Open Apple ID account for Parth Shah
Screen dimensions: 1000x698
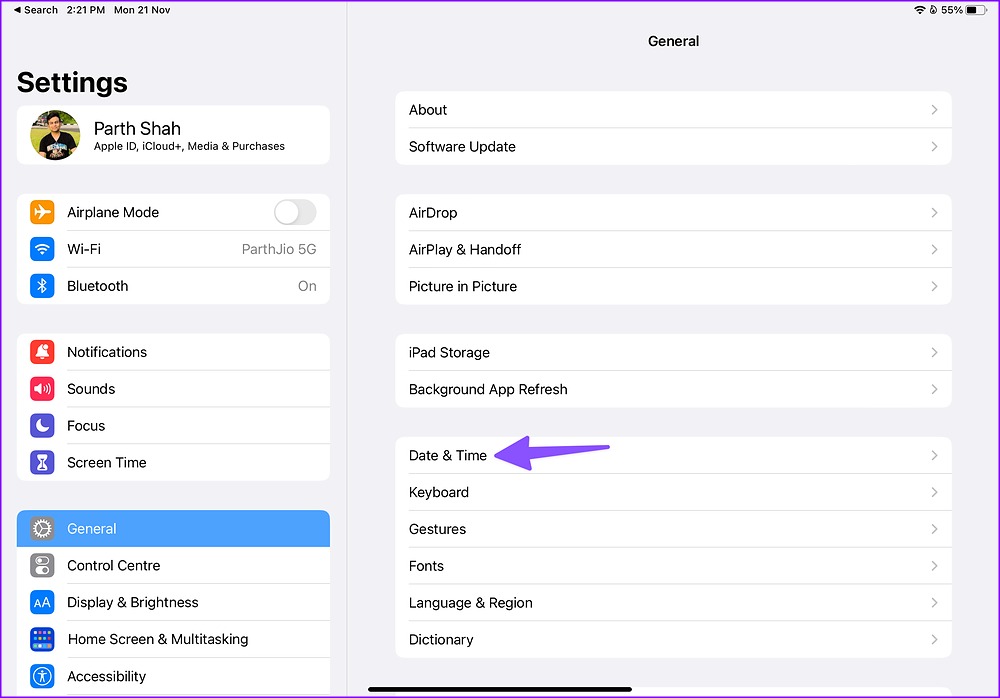tap(173, 135)
